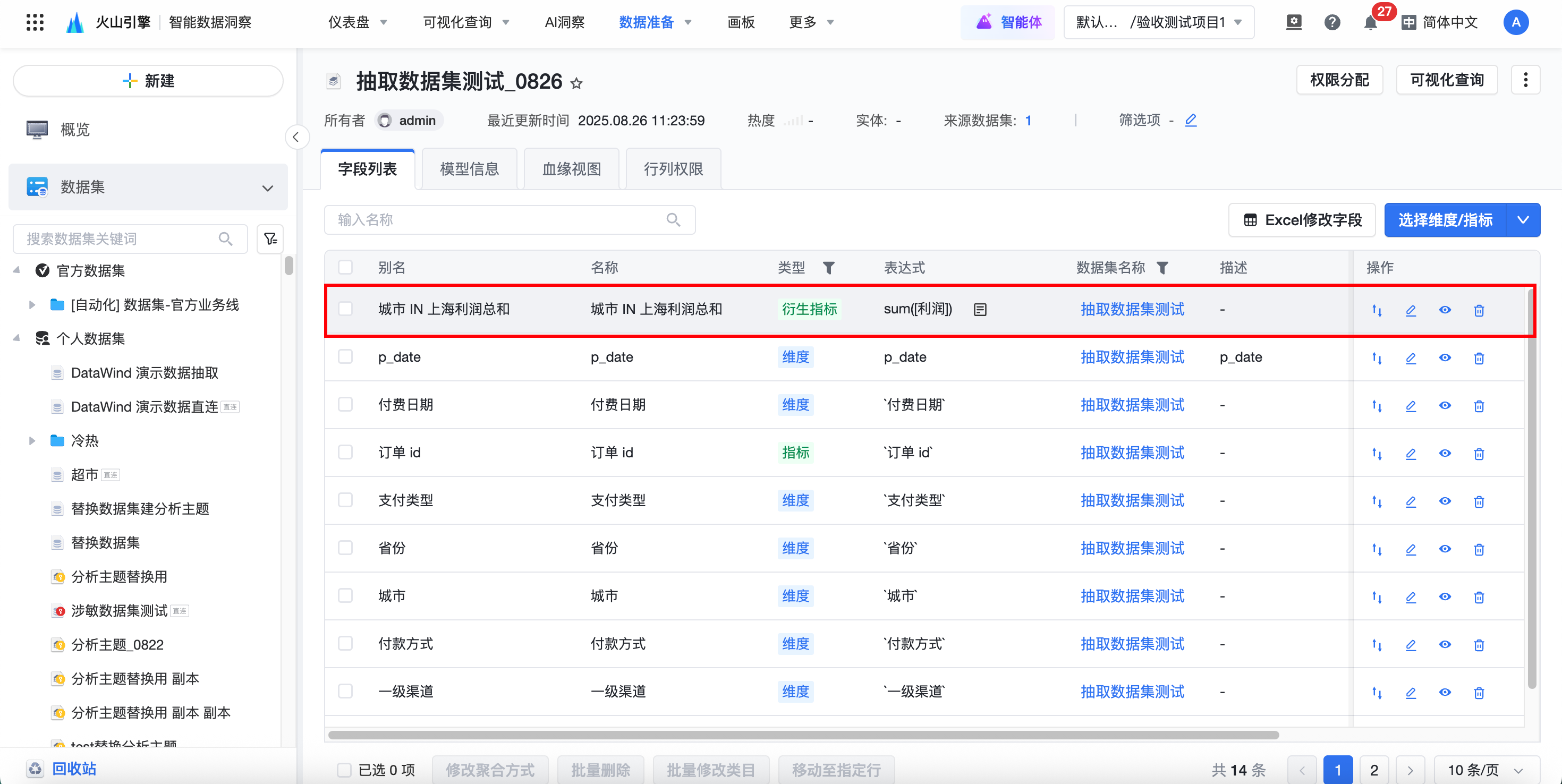
Task: Open the 选择维度/指标 dropdown arrow
Action: pos(1523,220)
